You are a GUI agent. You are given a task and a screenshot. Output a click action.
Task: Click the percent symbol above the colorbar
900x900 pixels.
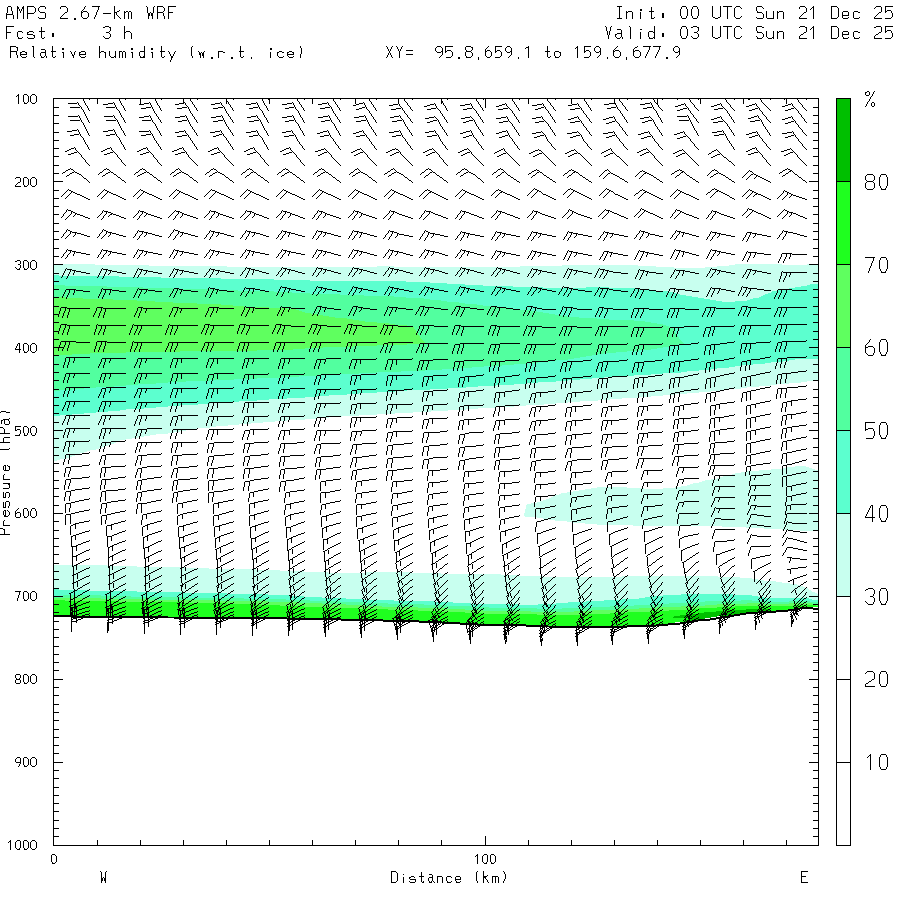pos(869,100)
